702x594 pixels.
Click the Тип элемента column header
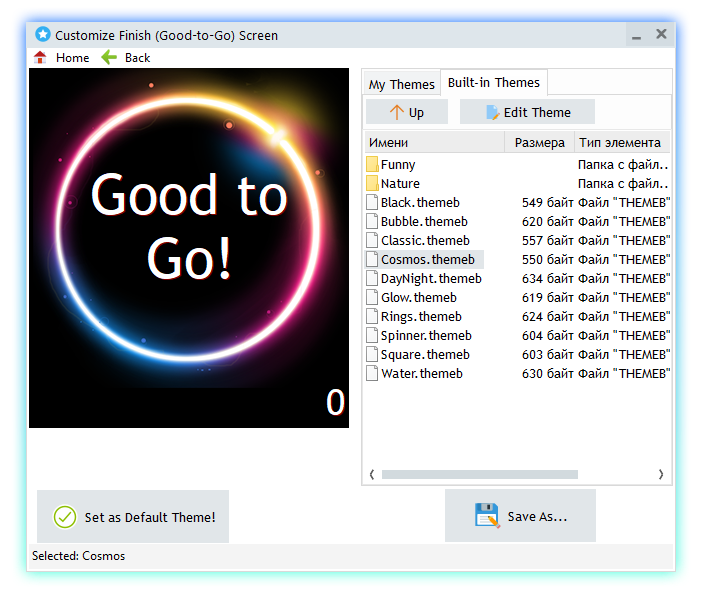pyautogui.click(x=620, y=142)
